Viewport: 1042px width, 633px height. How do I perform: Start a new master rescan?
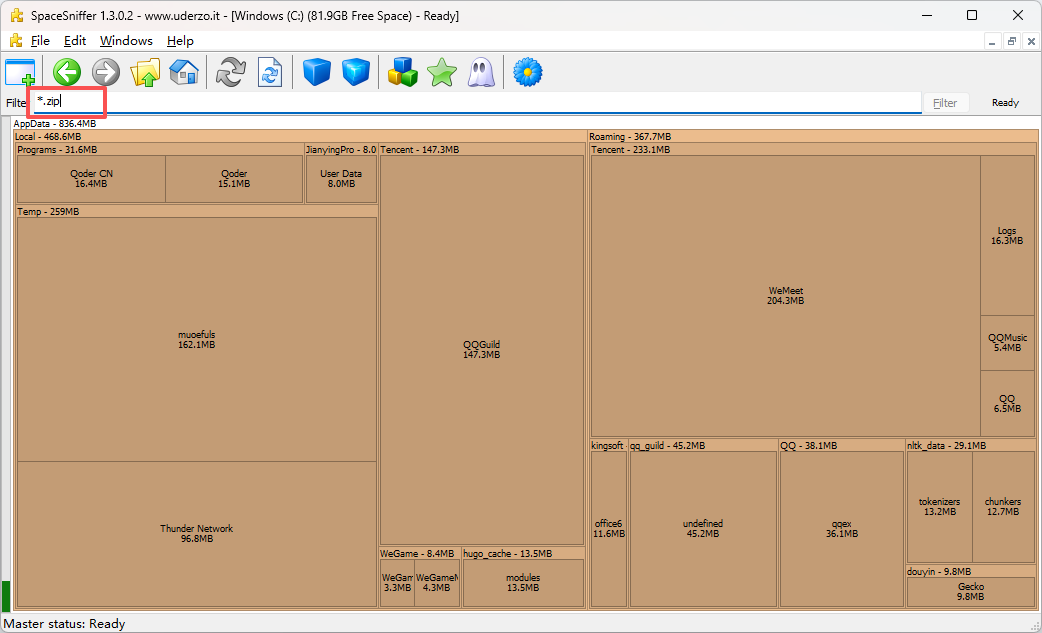pos(231,72)
